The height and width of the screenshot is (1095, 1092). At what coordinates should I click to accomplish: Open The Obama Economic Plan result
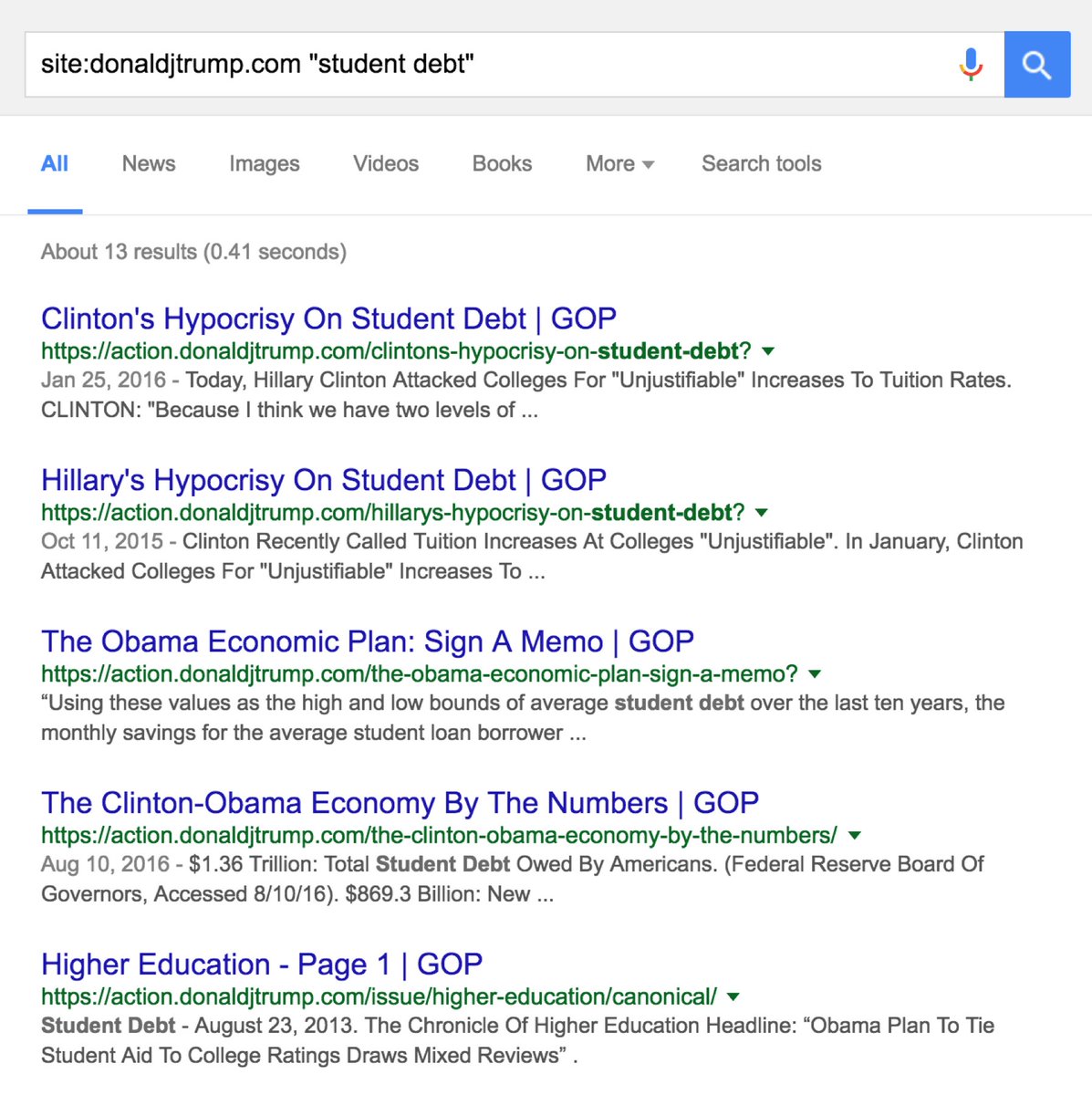pos(368,641)
